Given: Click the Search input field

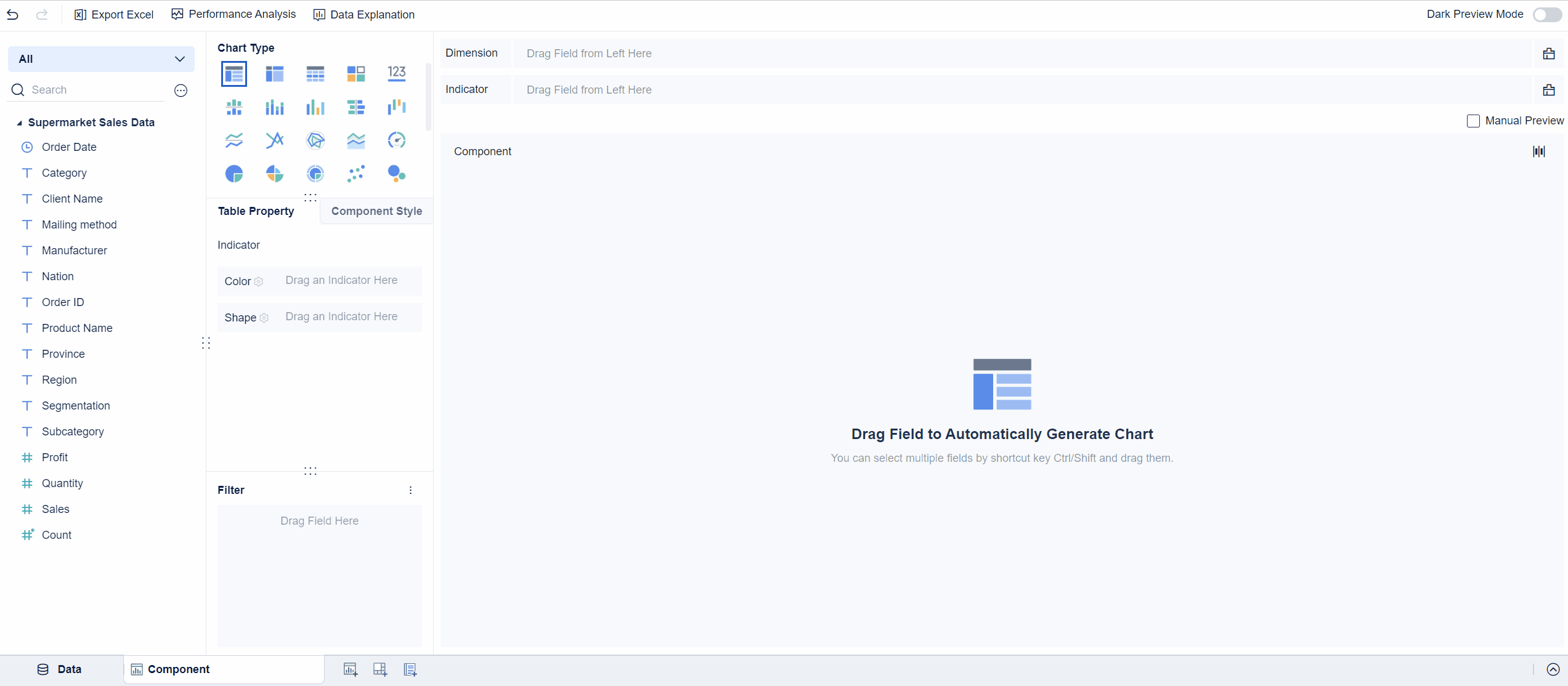Looking at the screenshot, I should [x=86, y=89].
